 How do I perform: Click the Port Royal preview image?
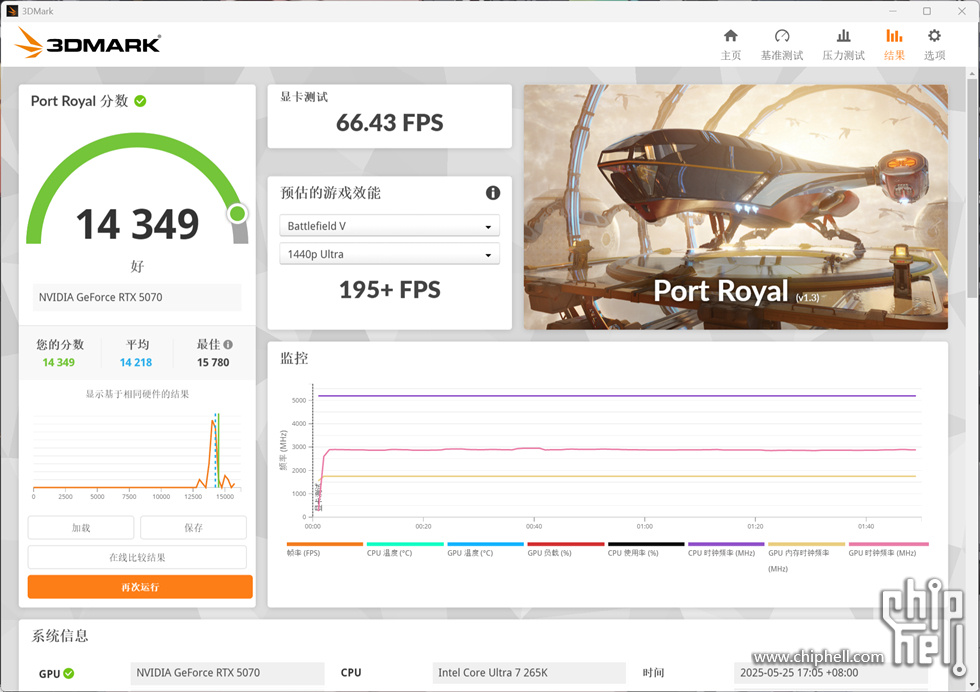tap(736, 207)
